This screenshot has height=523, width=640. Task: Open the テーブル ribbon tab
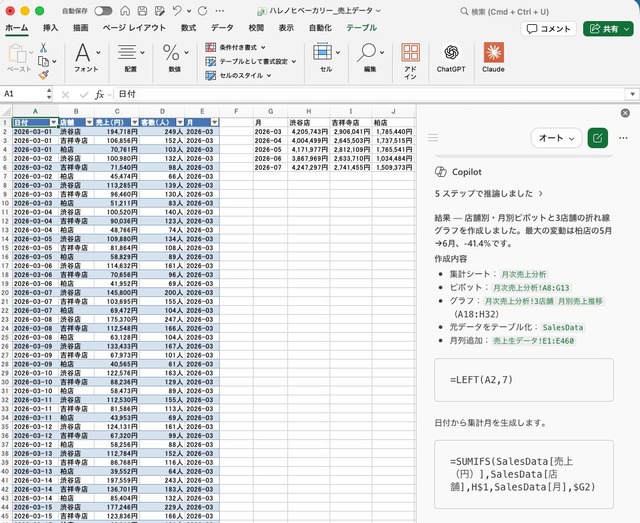click(361, 28)
